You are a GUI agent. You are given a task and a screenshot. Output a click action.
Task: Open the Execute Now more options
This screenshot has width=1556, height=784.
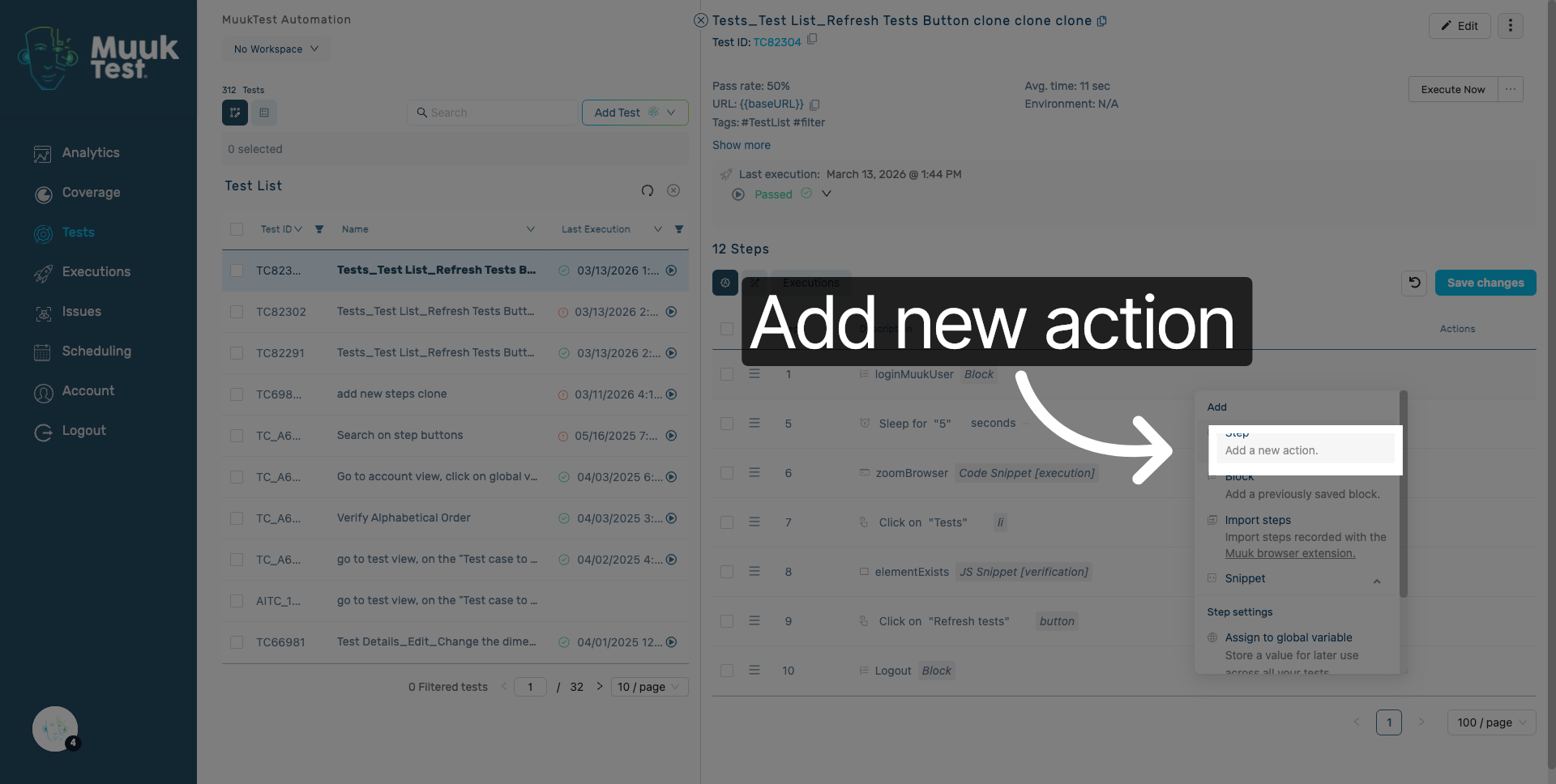pyautogui.click(x=1511, y=89)
